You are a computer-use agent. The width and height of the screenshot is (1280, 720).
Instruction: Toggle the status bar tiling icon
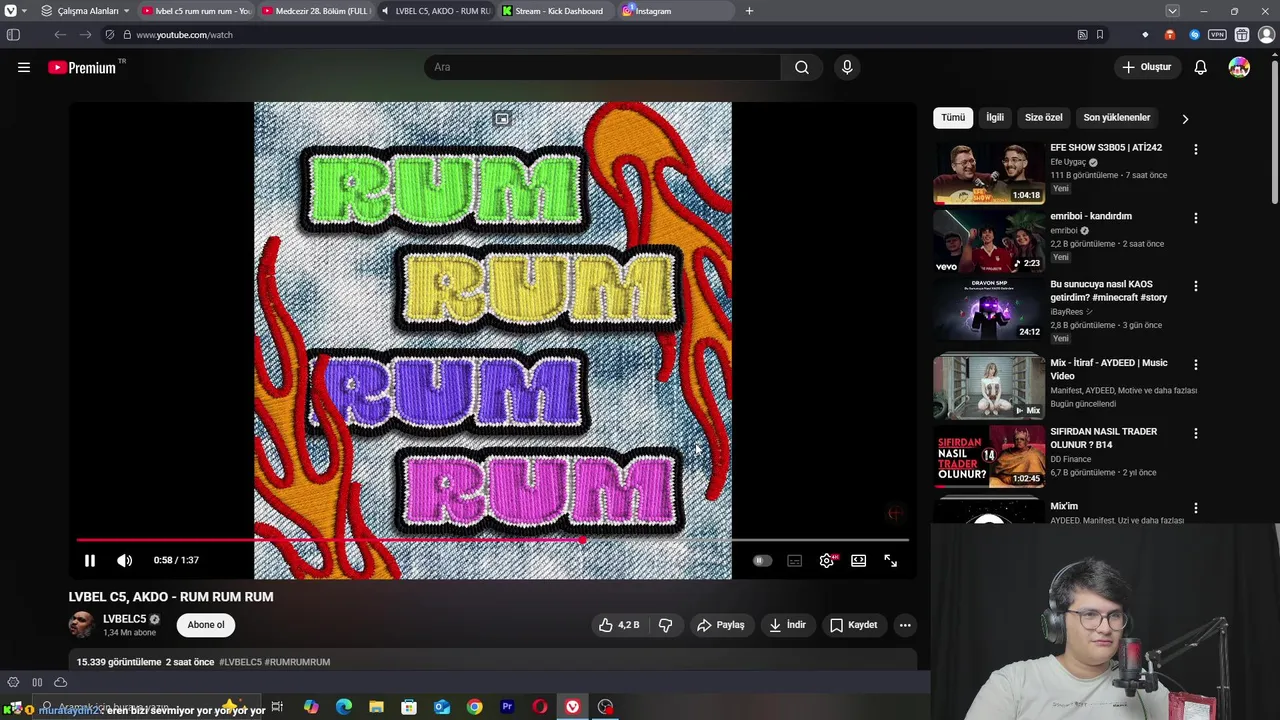pyautogui.click(x=37, y=682)
